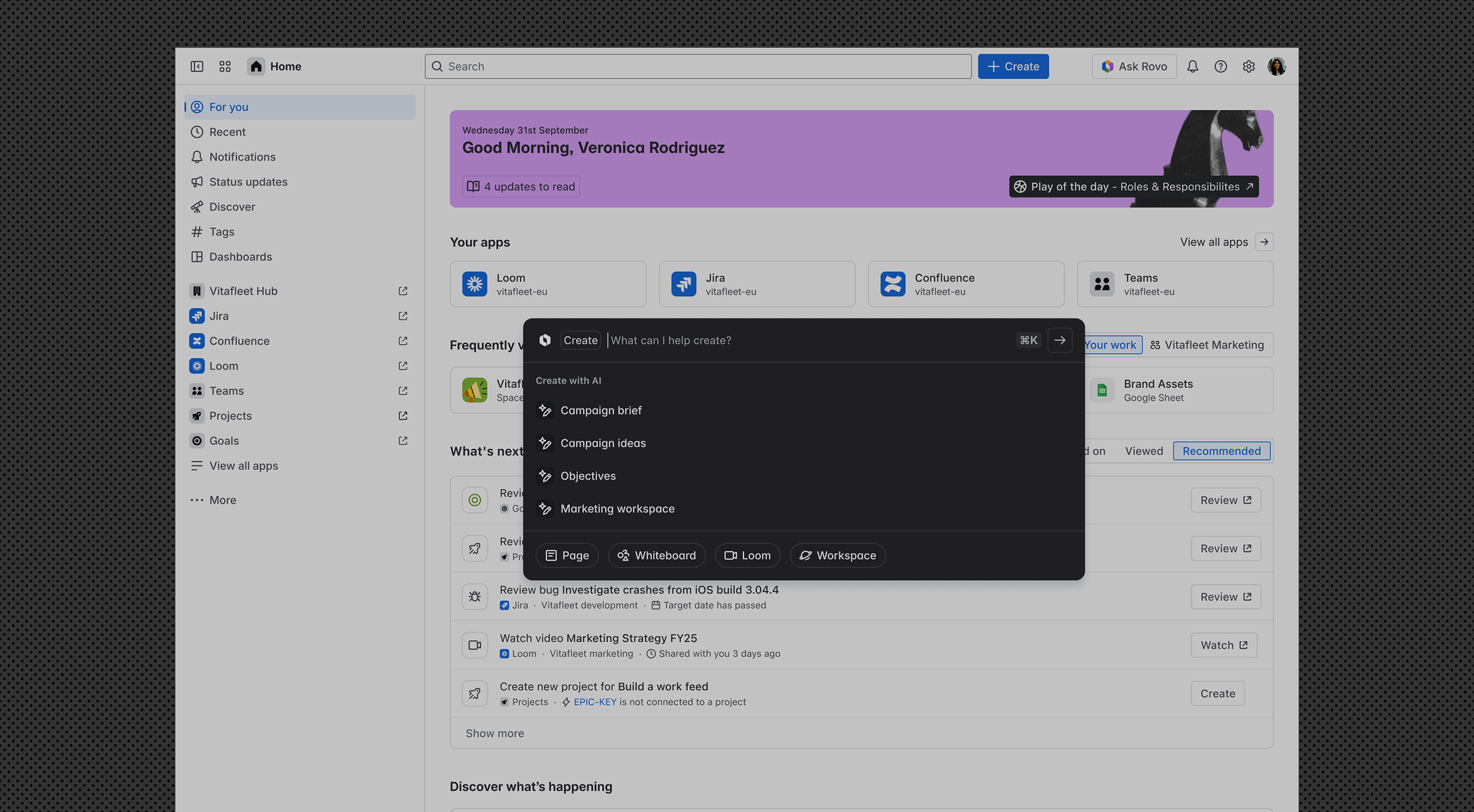Create a new Page
Screen dimensions: 1474x812
coord(567,555)
